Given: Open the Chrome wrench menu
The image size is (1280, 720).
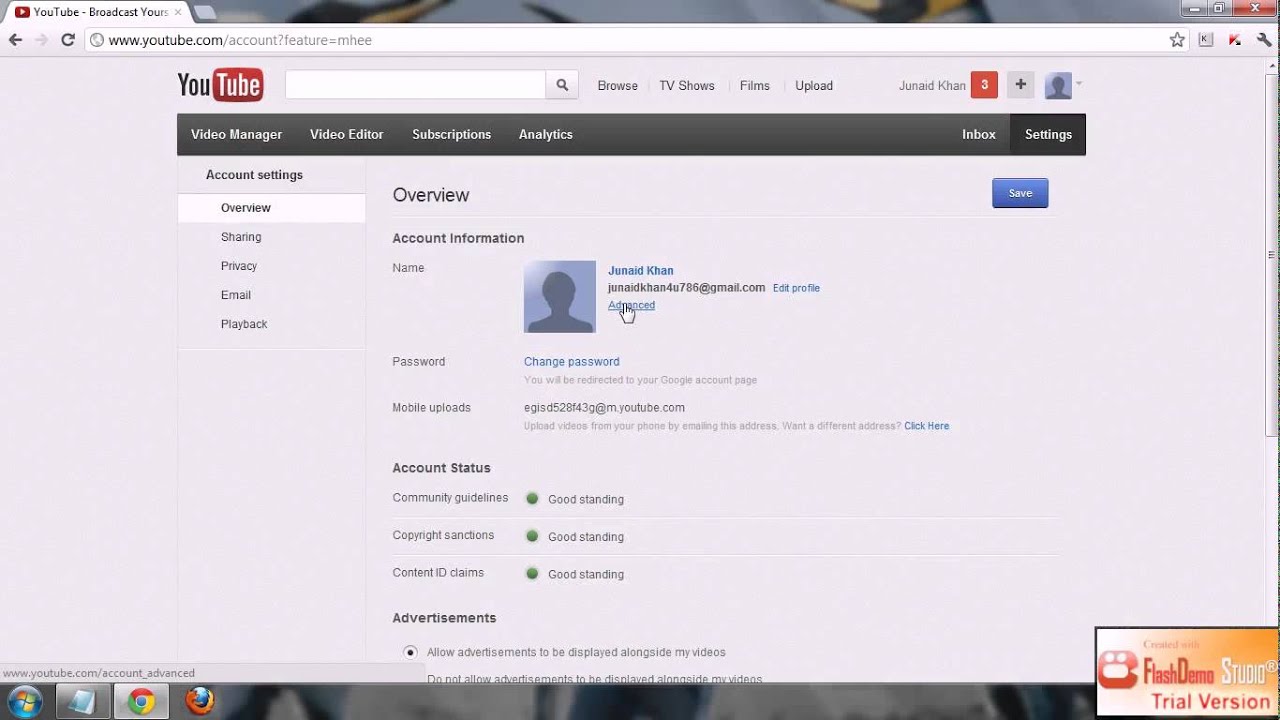Looking at the screenshot, I should click(x=1264, y=40).
